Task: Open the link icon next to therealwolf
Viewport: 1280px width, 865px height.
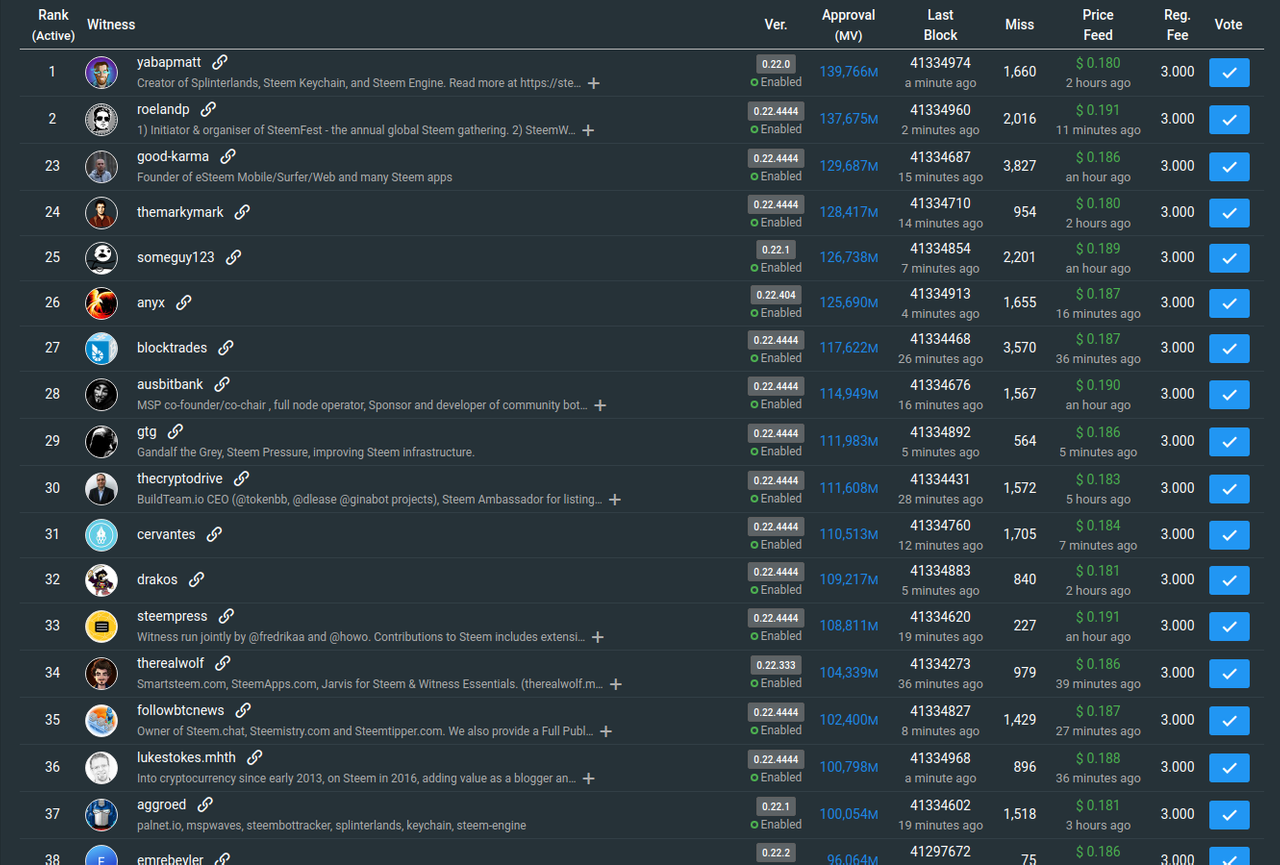Action: [x=223, y=663]
